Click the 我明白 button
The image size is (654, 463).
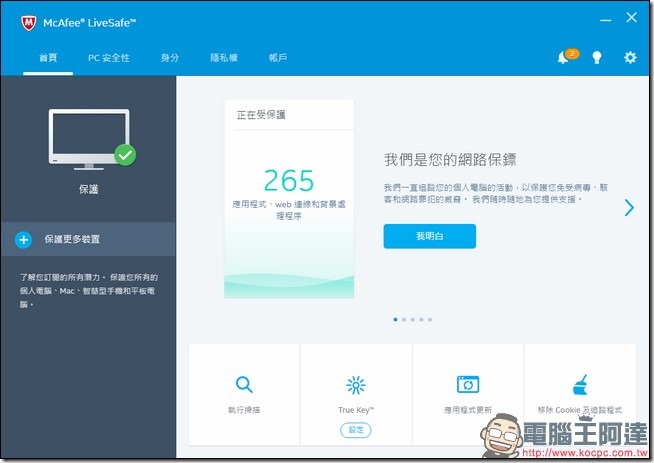pyautogui.click(x=430, y=236)
